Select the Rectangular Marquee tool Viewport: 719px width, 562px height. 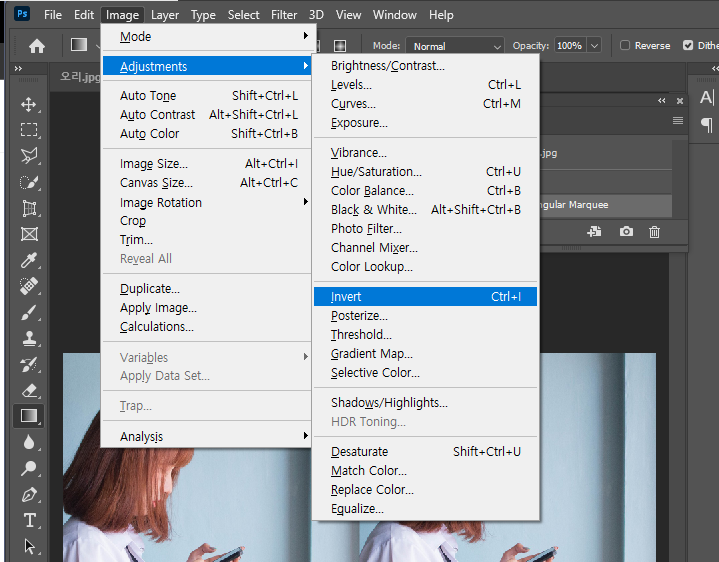tap(29, 130)
